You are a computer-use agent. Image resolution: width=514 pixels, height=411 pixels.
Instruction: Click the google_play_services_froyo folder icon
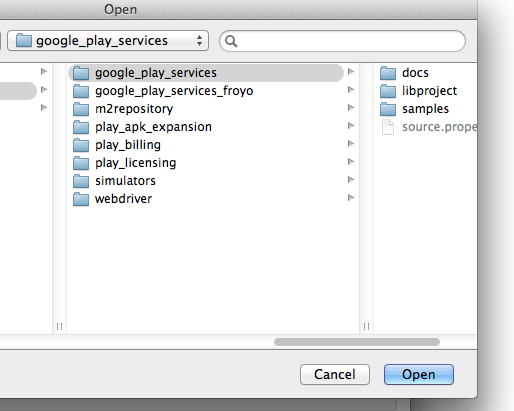(x=81, y=91)
